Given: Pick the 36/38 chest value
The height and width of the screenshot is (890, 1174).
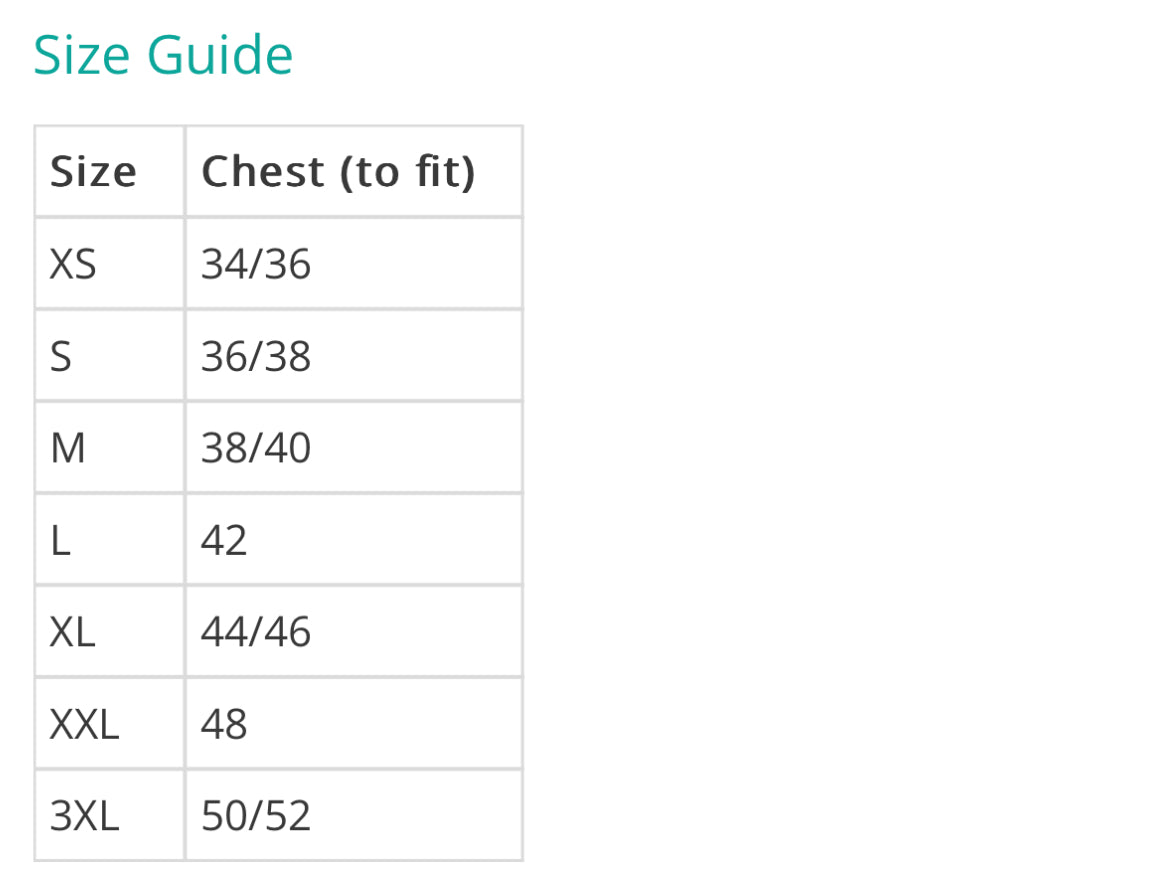Looking at the screenshot, I should click(x=256, y=356).
